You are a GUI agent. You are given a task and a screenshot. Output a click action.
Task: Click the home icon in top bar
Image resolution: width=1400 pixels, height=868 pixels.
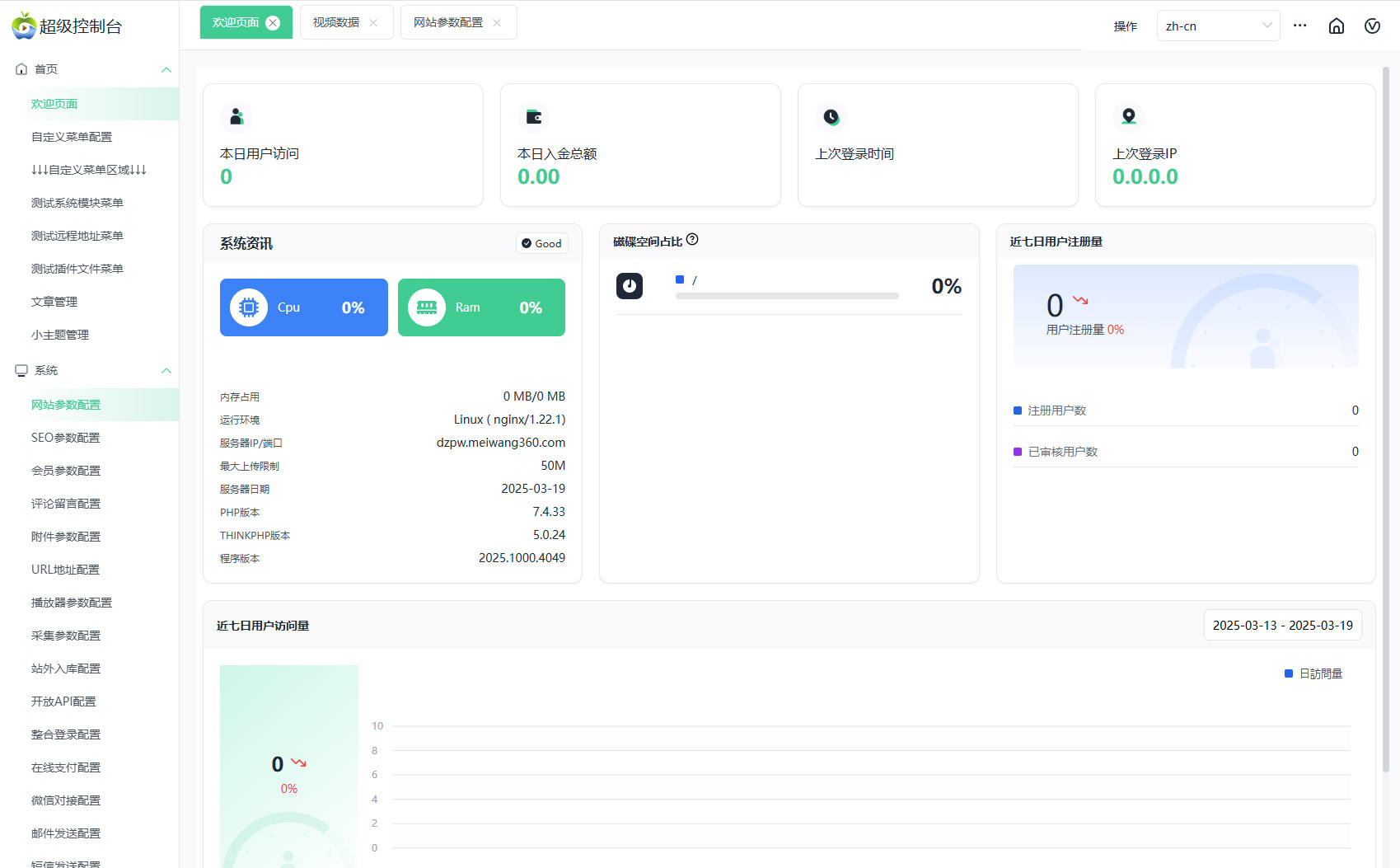[1336, 26]
